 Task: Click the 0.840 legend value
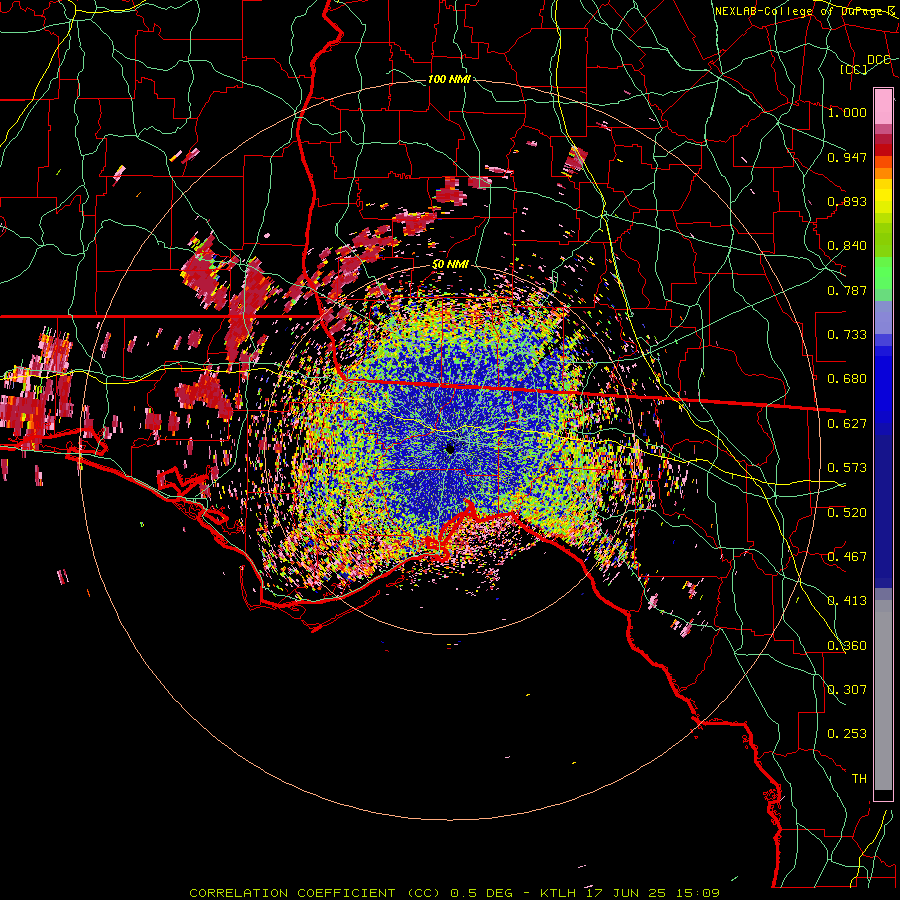pyautogui.click(x=847, y=246)
